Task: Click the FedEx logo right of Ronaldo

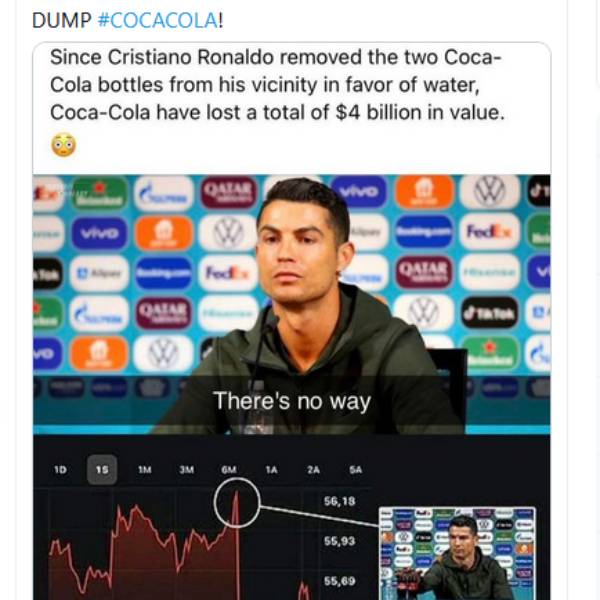Action: coord(489,231)
